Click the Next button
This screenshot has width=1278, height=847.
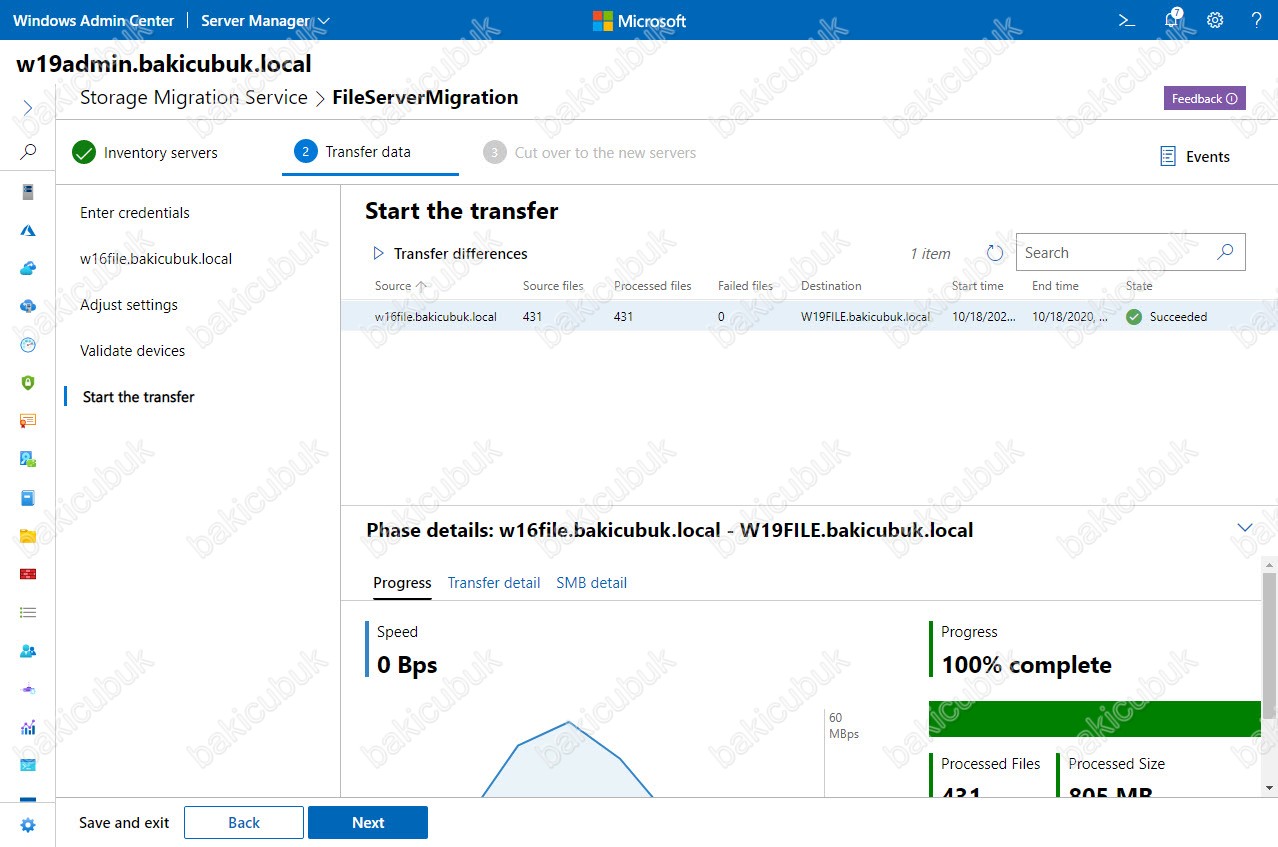point(368,823)
